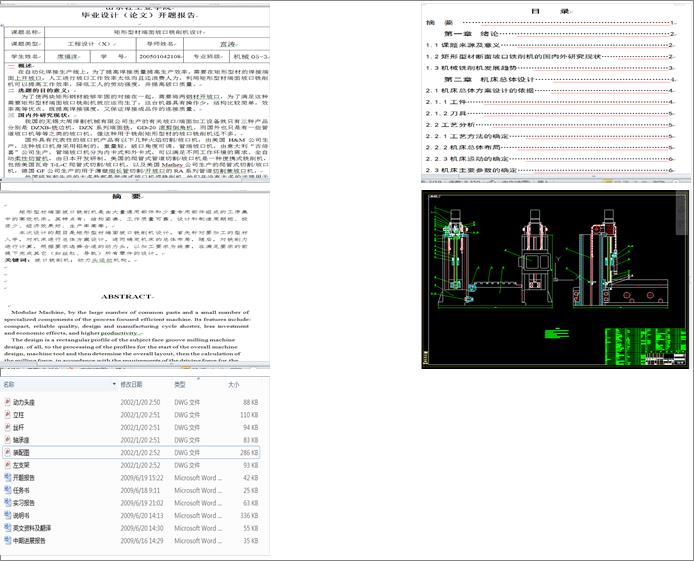Click the 286 KB size cell

(249, 453)
